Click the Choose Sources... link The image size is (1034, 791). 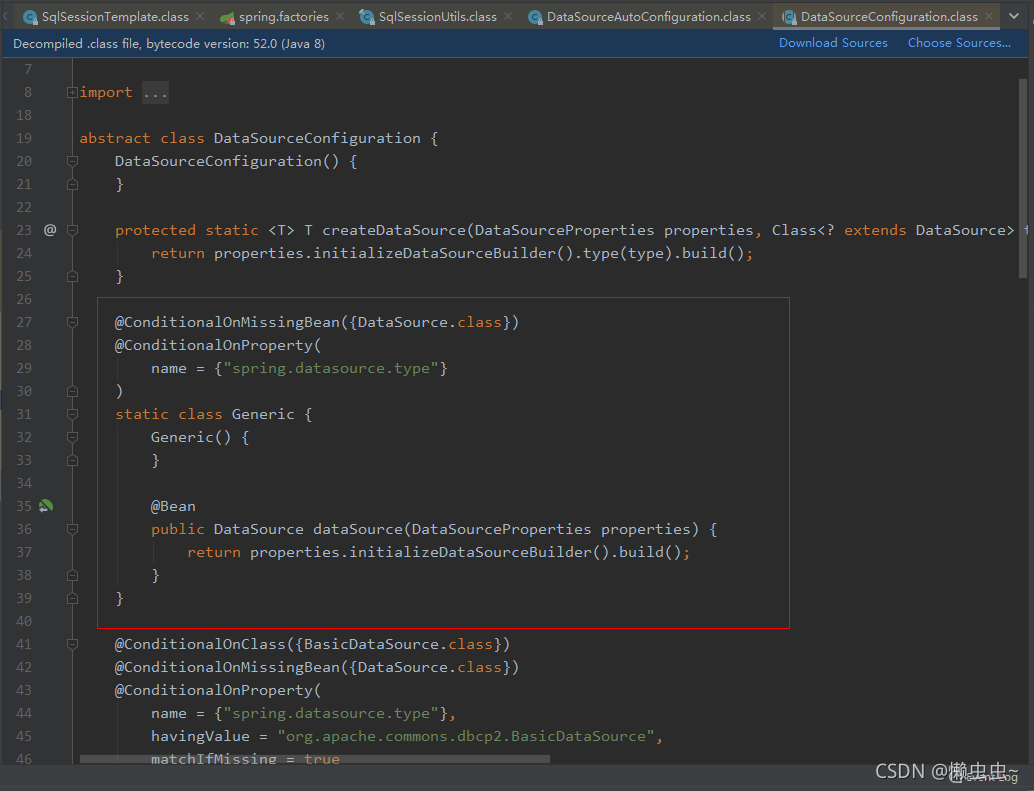click(959, 43)
